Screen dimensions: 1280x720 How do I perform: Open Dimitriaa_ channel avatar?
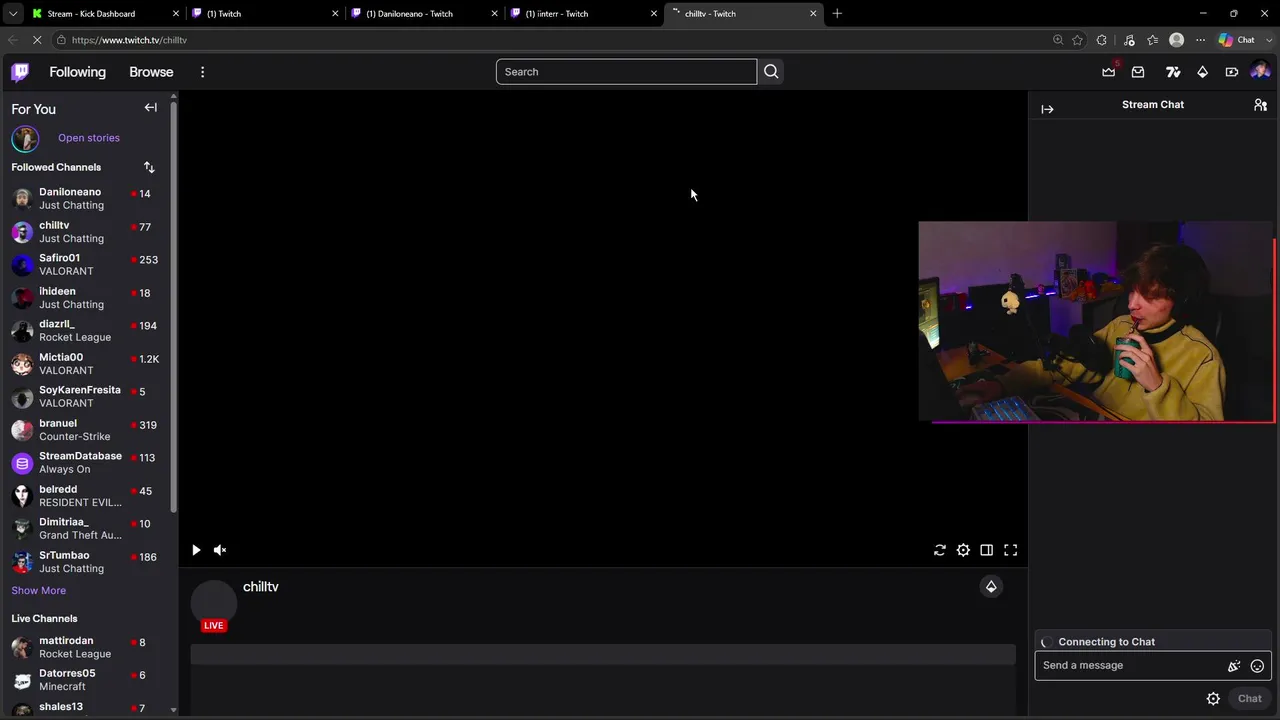click(22, 528)
